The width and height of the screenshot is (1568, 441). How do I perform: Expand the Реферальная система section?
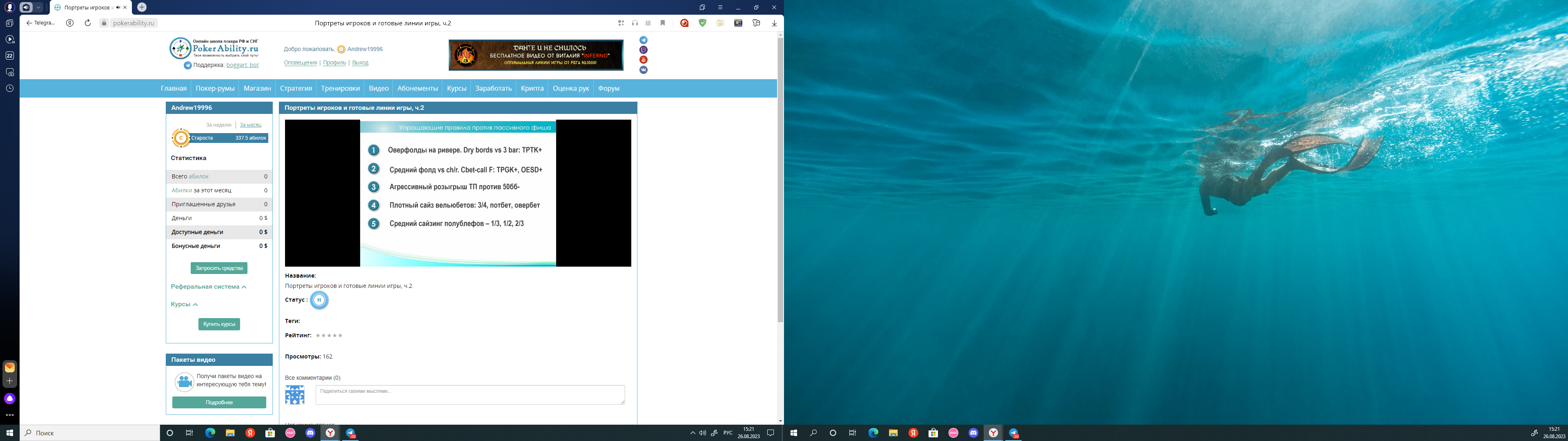pyautogui.click(x=209, y=286)
